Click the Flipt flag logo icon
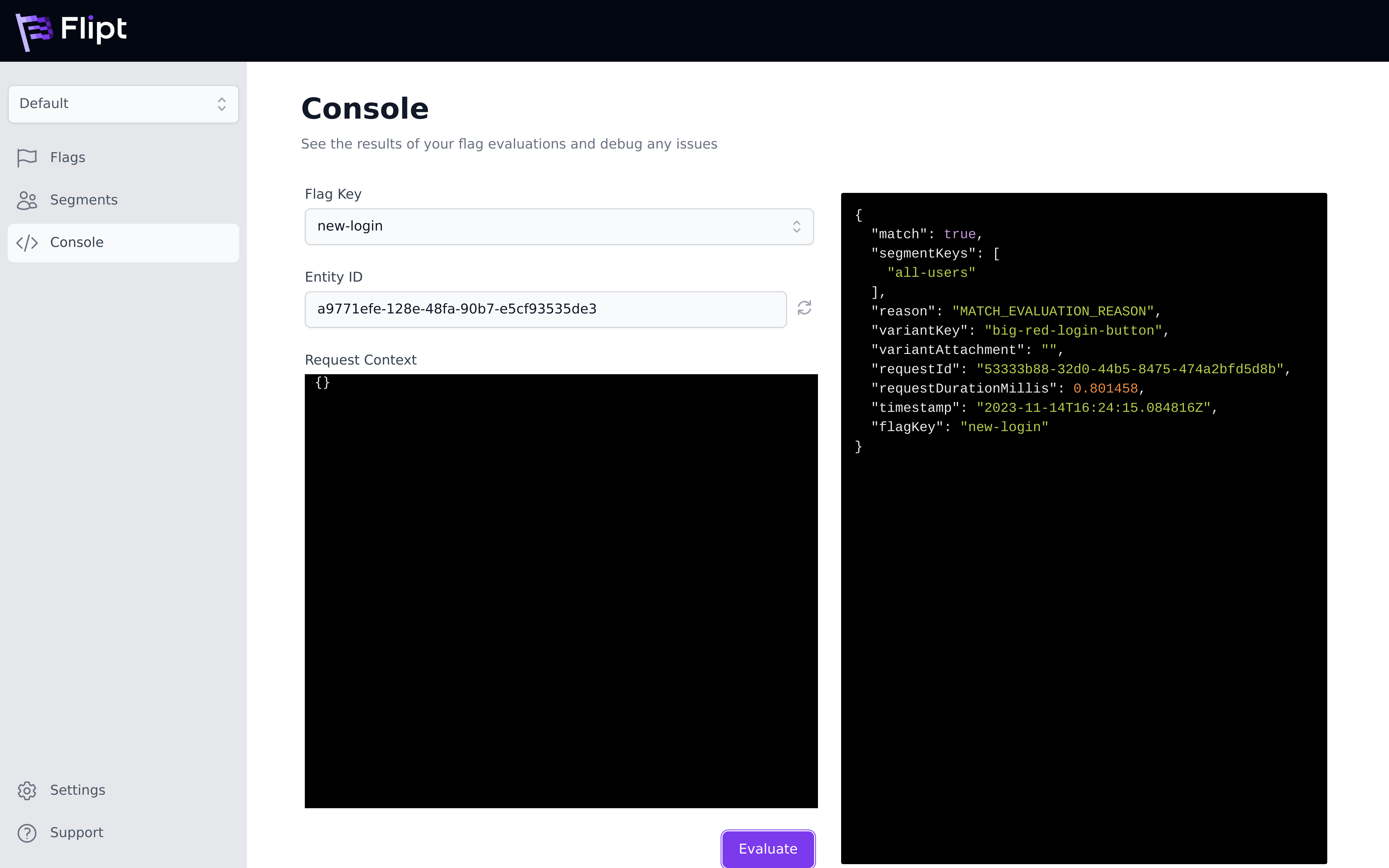This screenshot has height=868, width=1389. pos(33,31)
